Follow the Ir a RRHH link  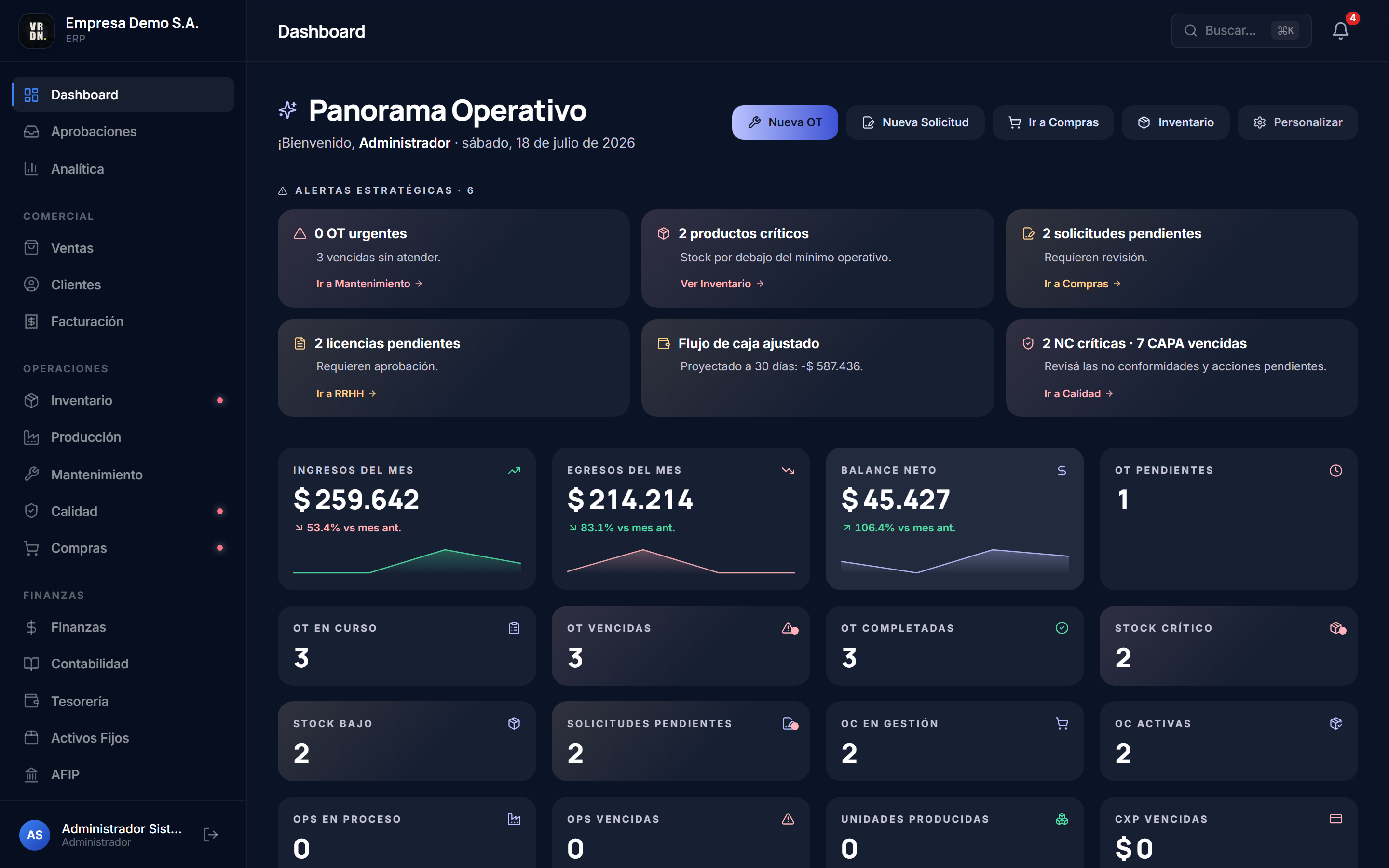point(346,394)
